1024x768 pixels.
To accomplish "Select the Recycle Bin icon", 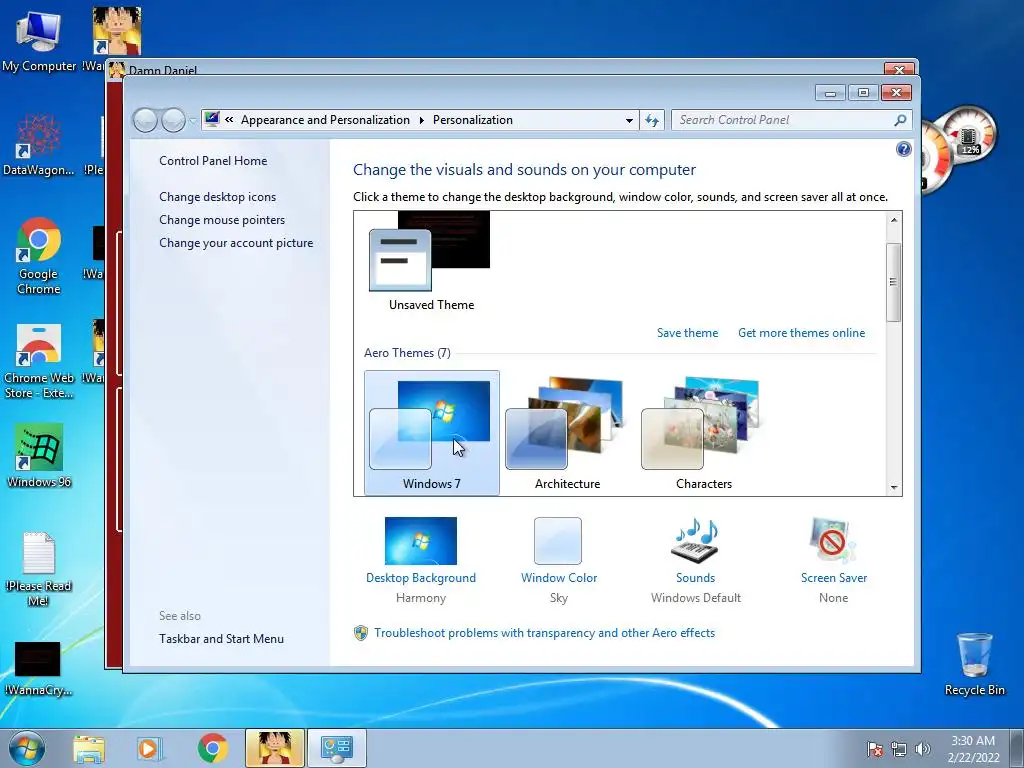I will point(974,664).
